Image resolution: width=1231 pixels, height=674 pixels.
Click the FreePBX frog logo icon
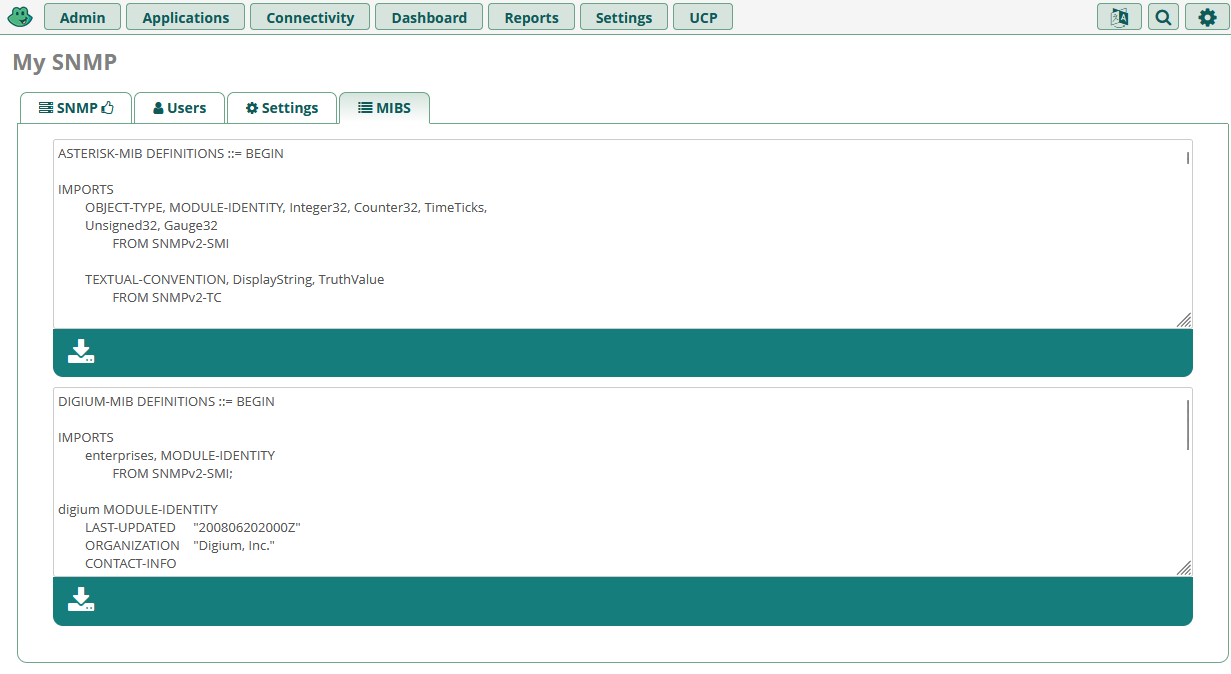tap(20, 17)
